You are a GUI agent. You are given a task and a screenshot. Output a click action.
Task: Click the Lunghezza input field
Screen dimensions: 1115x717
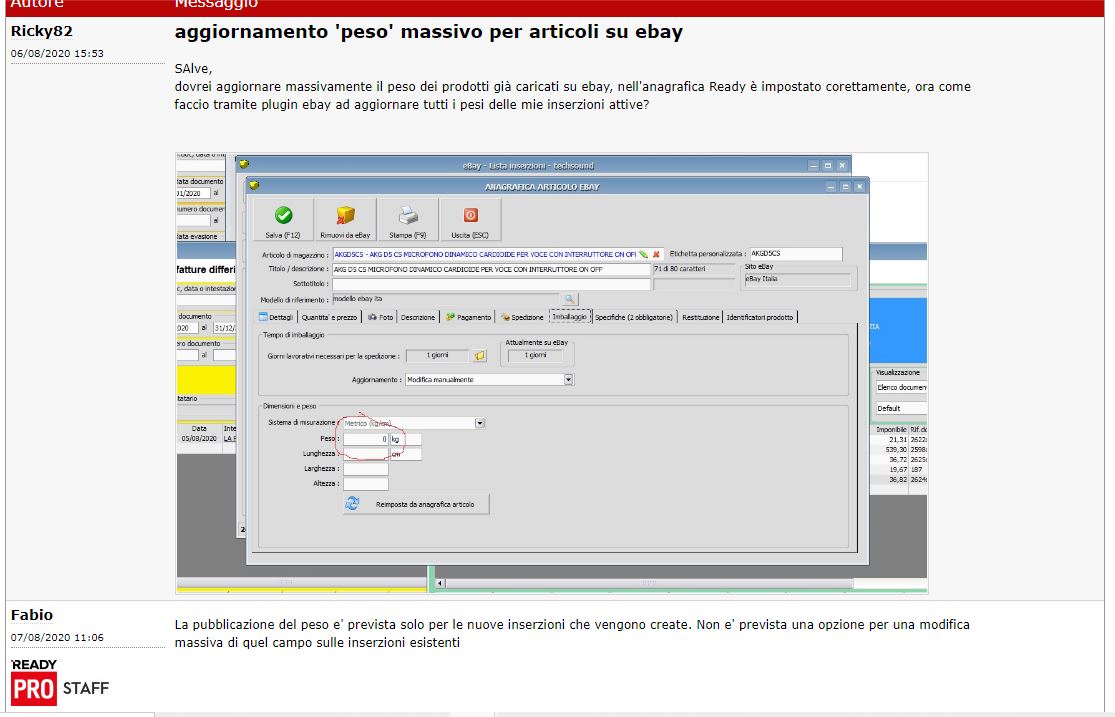coord(366,454)
